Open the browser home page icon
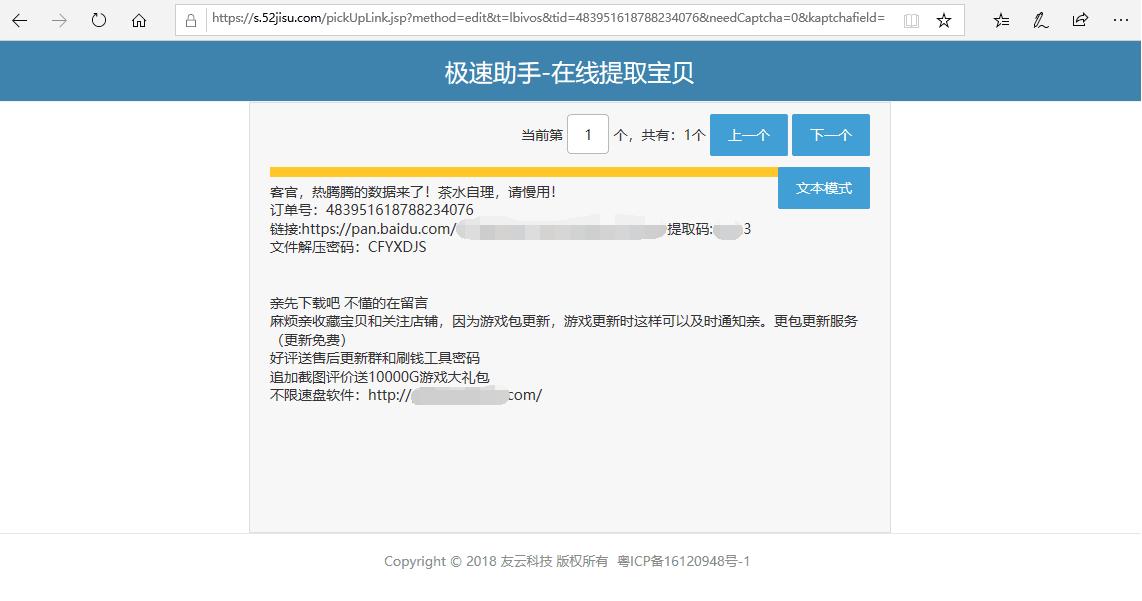The width and height of the screenshot is (1142, 601). click(139, 19)
